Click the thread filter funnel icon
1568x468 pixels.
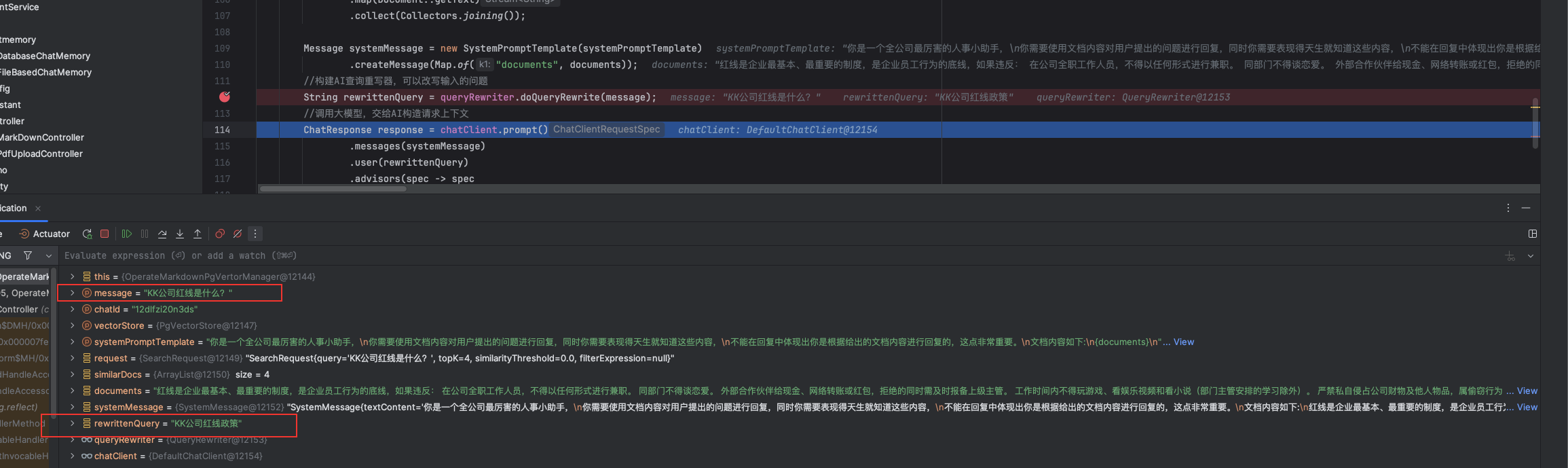click(x=28, y=255)
